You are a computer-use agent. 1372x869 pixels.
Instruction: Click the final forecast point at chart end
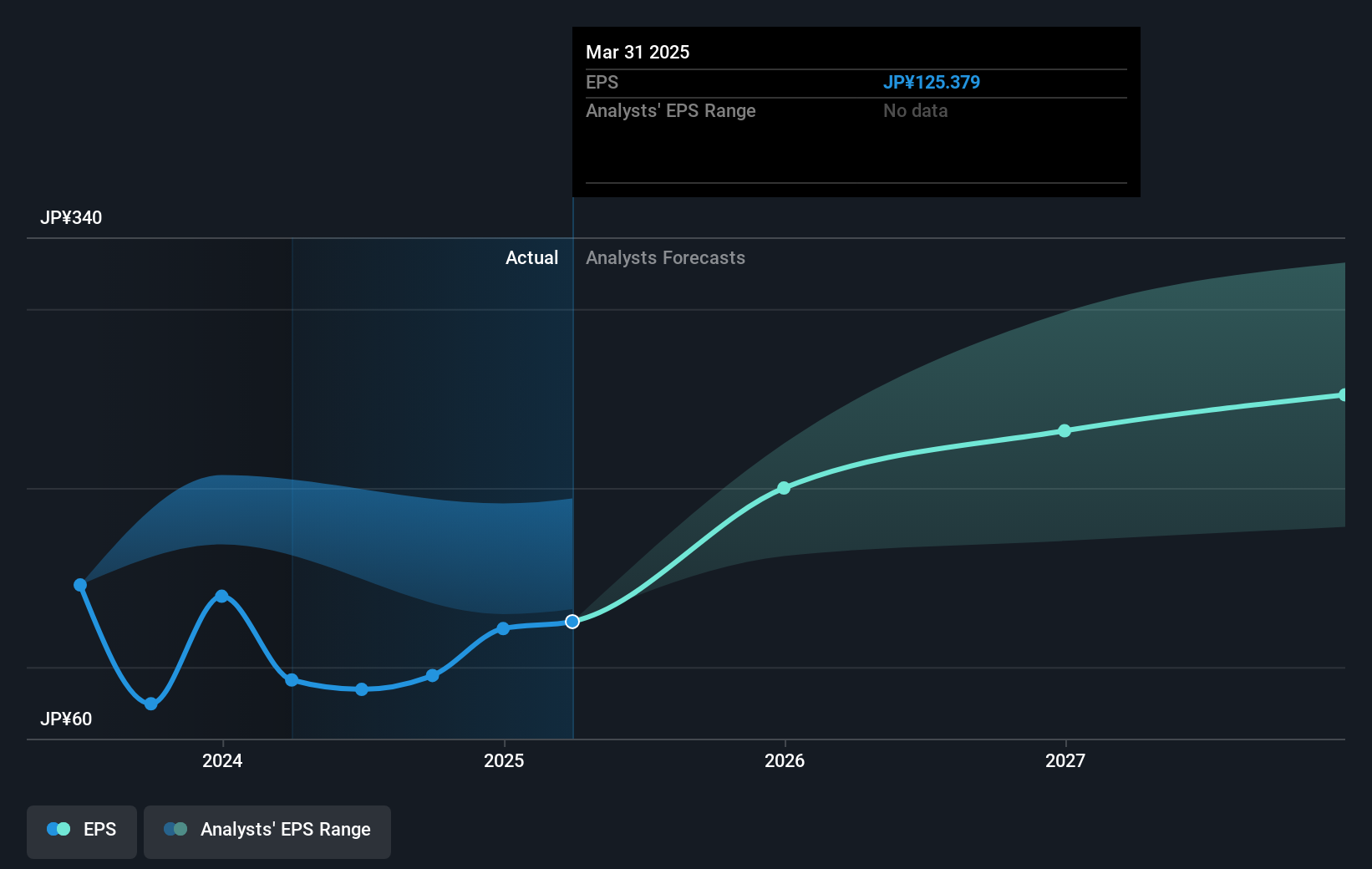point(1343,395)
